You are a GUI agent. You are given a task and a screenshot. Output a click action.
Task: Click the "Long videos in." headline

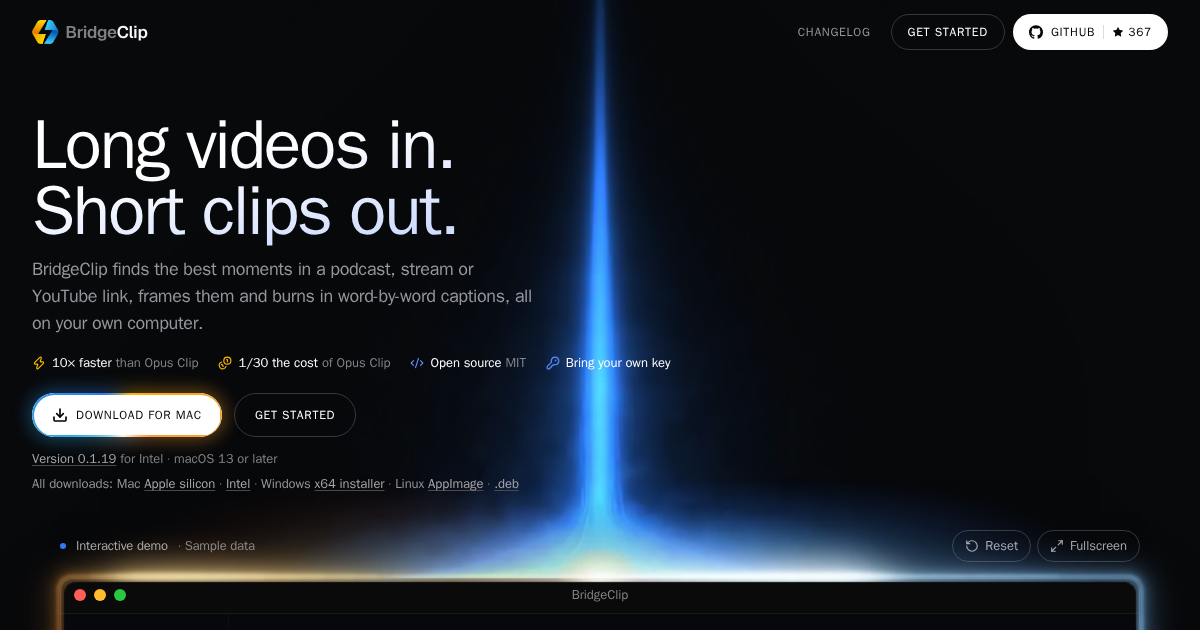[244, 146]
